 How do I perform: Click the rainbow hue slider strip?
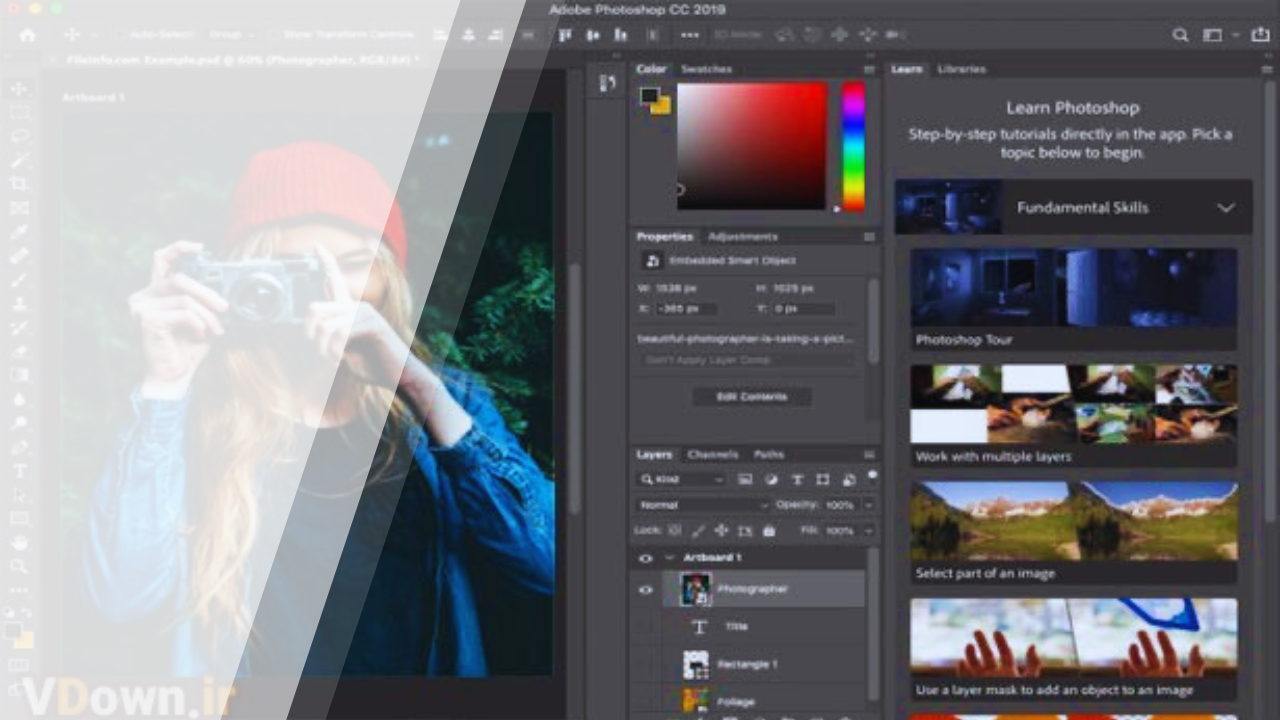(853, 146)
